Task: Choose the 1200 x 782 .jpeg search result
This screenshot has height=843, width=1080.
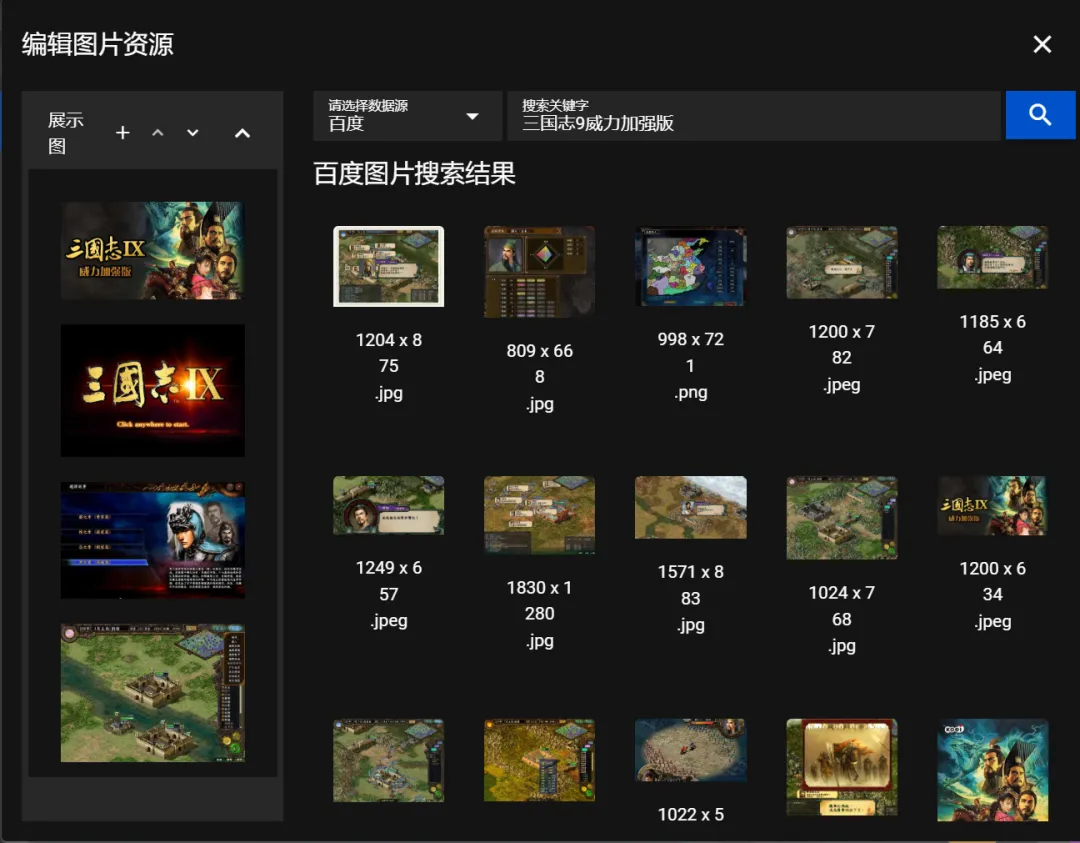Action: click(x=842, y=262)
